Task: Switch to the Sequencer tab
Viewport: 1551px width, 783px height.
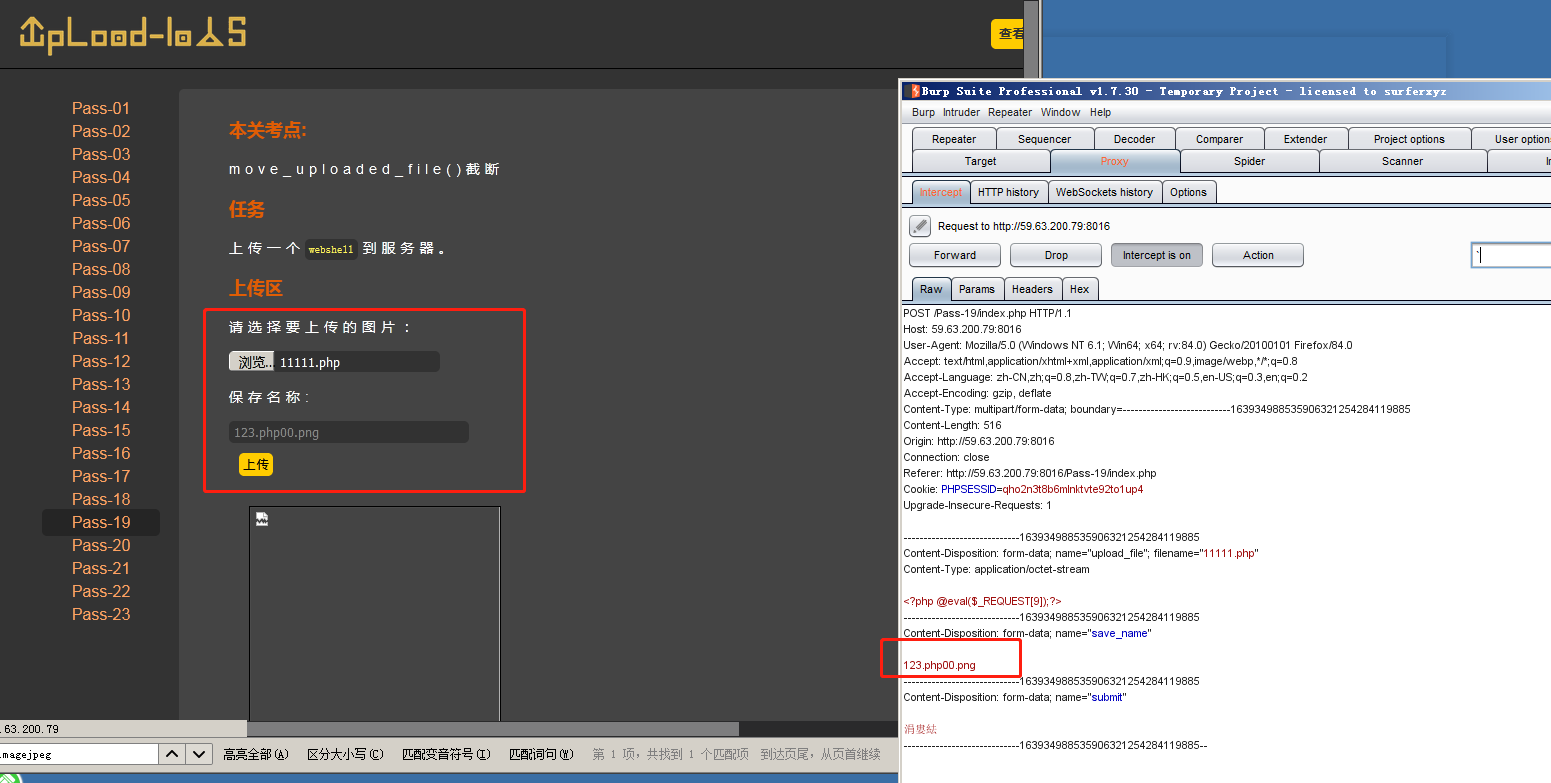Action: [1045, 139]
